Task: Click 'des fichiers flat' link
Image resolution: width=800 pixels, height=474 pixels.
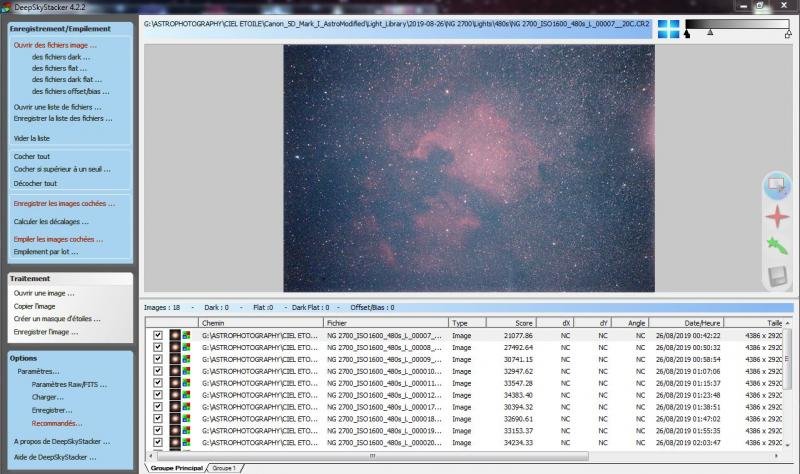Action: point(59,68)
